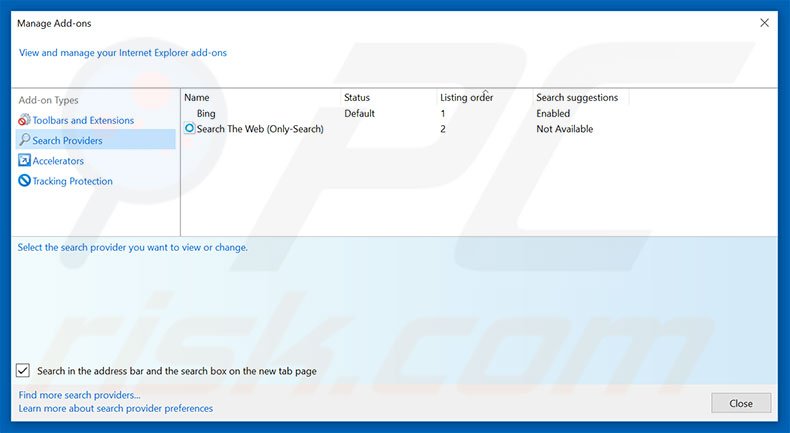Click the Search Providers magnifier icon
This screenshot has width=790, height=433.
[x=24, y=140]
